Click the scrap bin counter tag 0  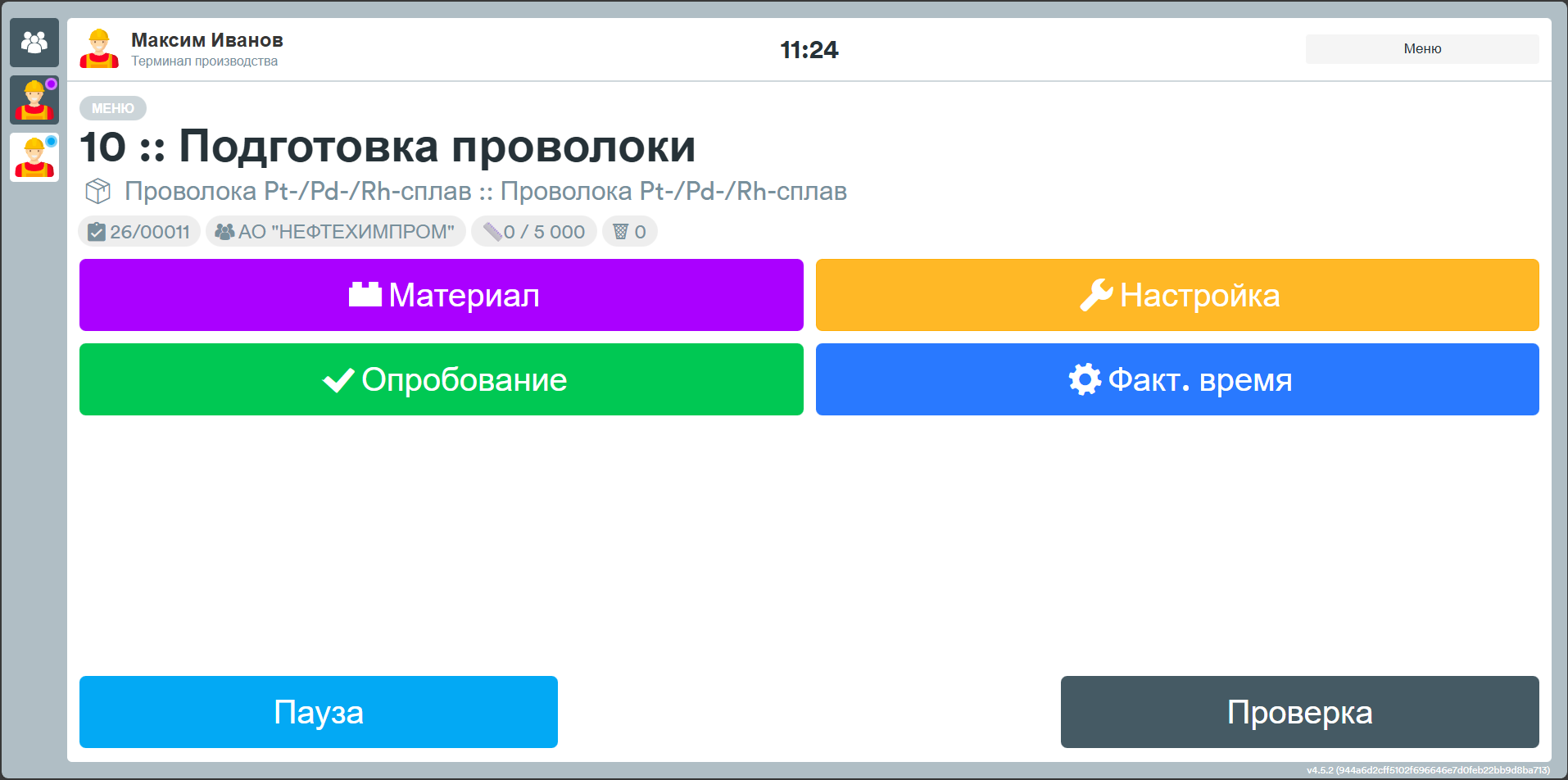coord(630,232)
